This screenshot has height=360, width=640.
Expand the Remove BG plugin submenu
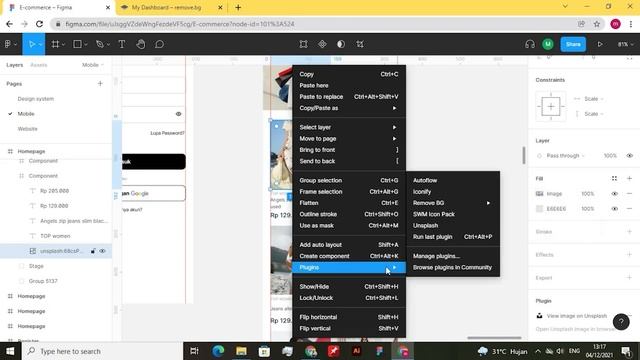coord(453,203)
